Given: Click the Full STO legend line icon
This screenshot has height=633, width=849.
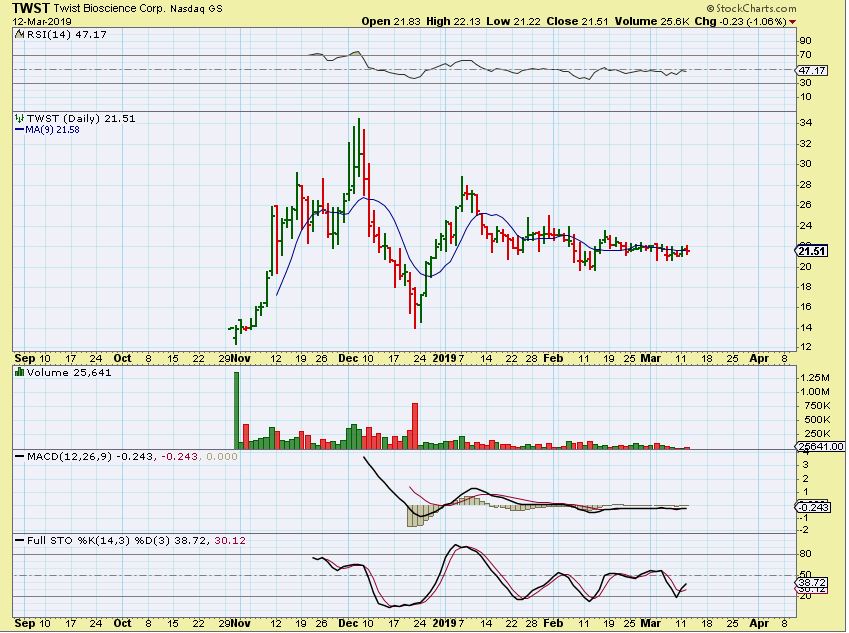Looking at the screenshot, I should click(x=18, y=541).
